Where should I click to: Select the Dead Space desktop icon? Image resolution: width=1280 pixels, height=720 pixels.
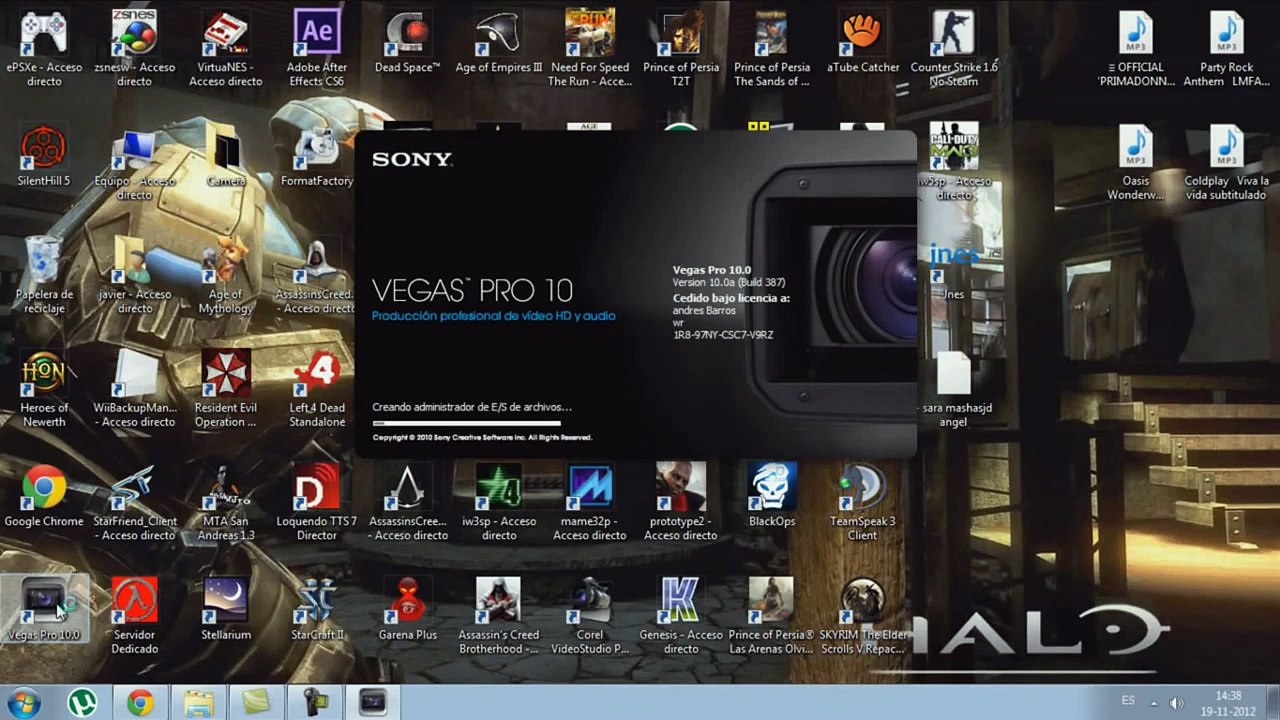click(407, 40)
